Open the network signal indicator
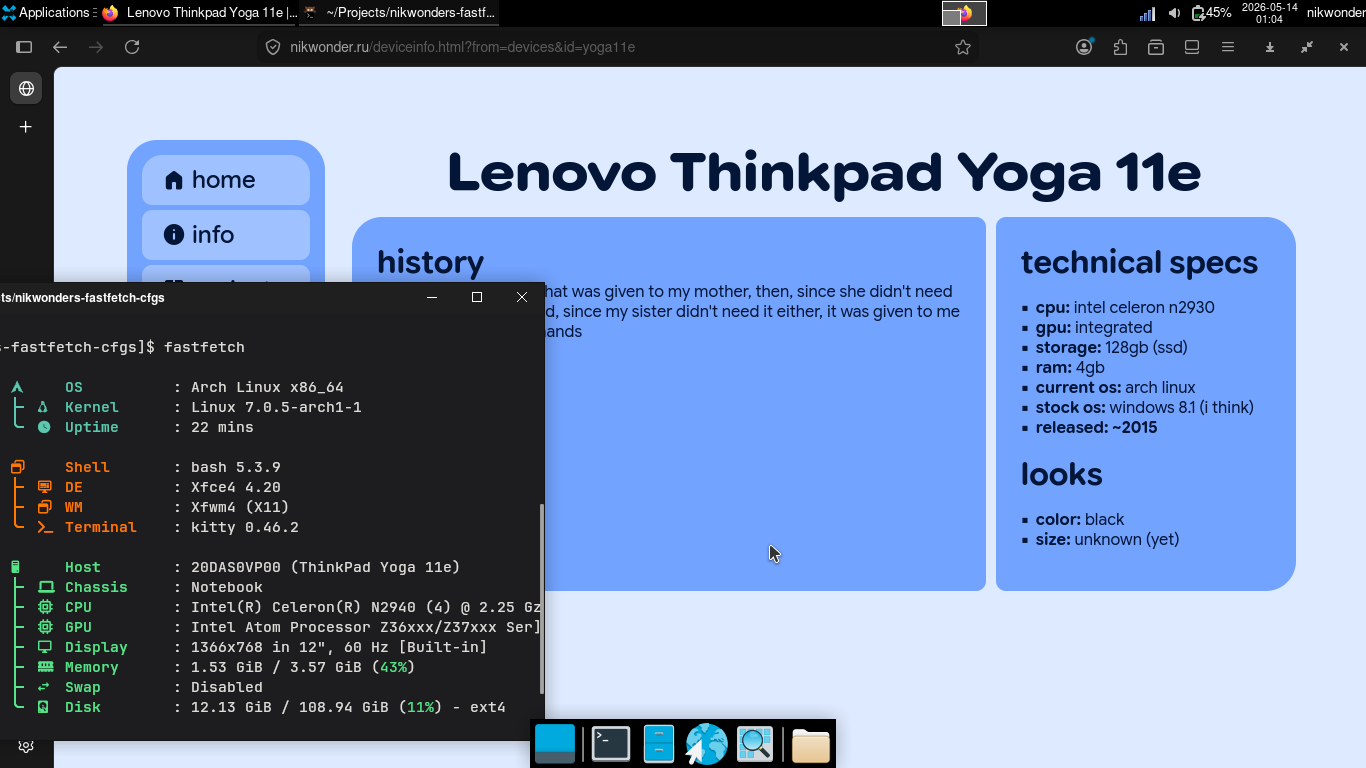The width and height of the screenshot is (1366, 768). [1147, 13]
